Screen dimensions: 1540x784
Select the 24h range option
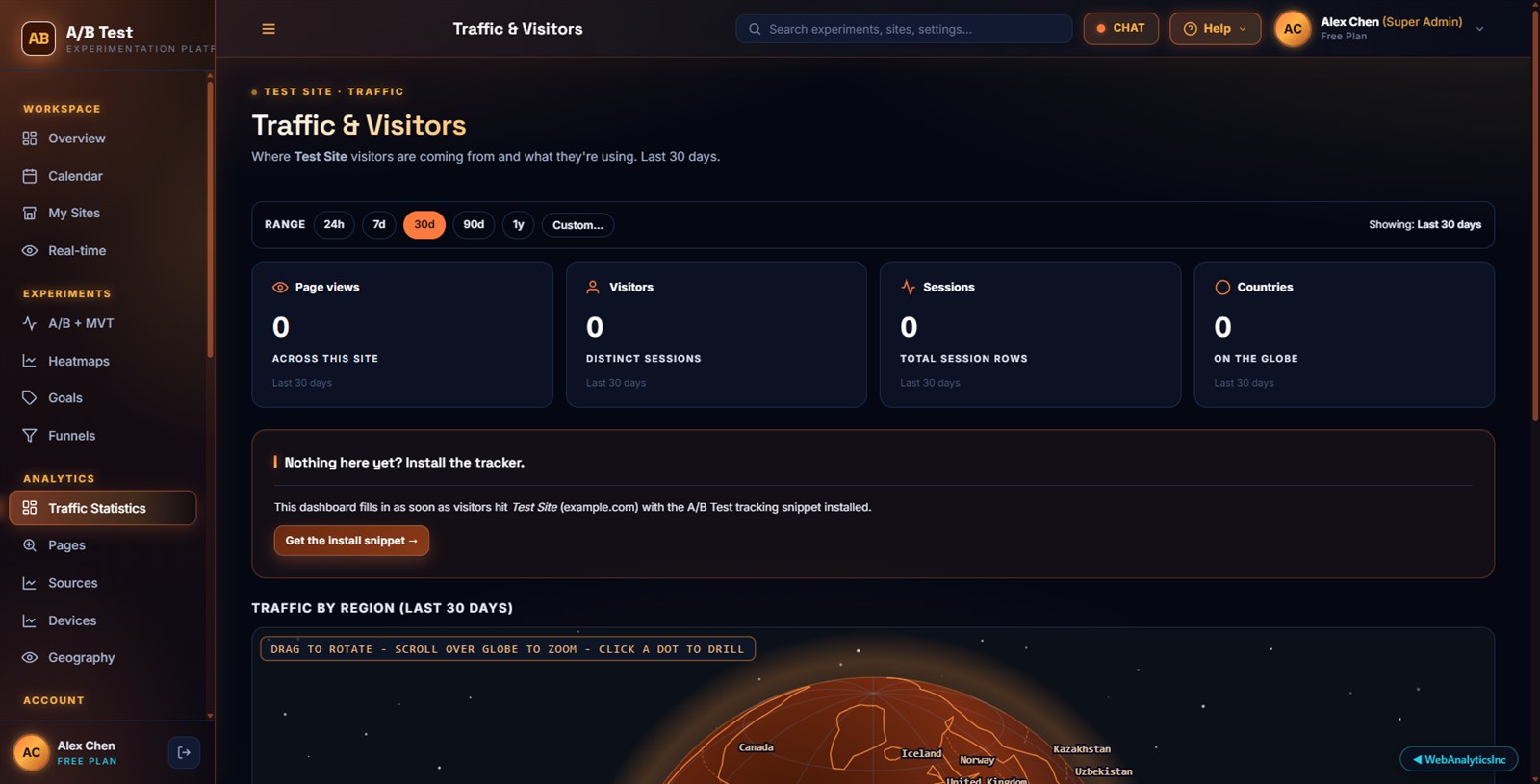(334, 225)
